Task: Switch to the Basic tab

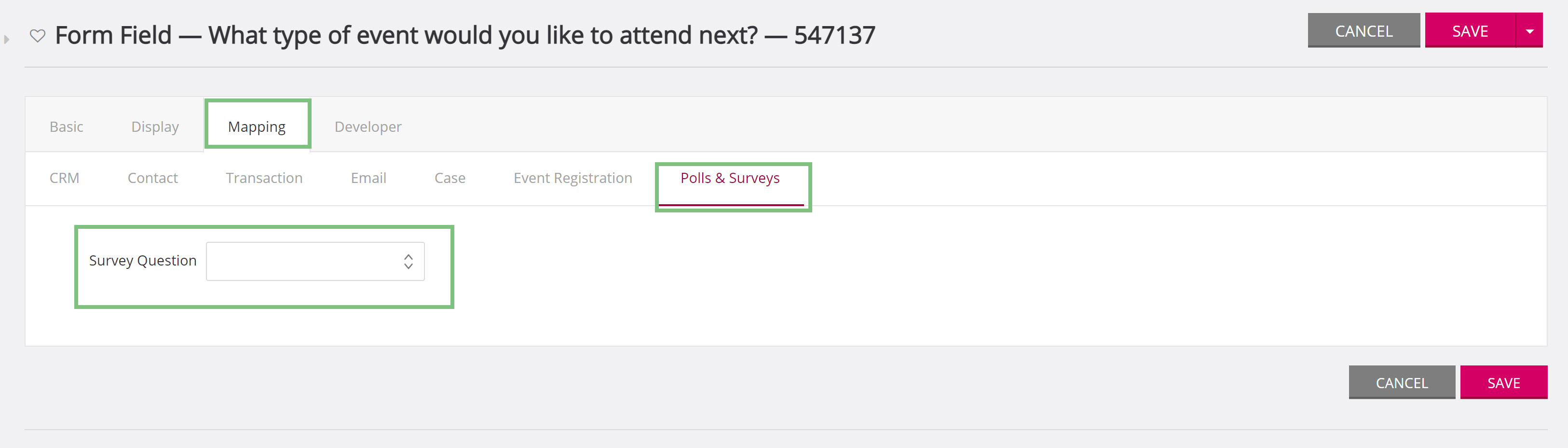Action: 67,126
